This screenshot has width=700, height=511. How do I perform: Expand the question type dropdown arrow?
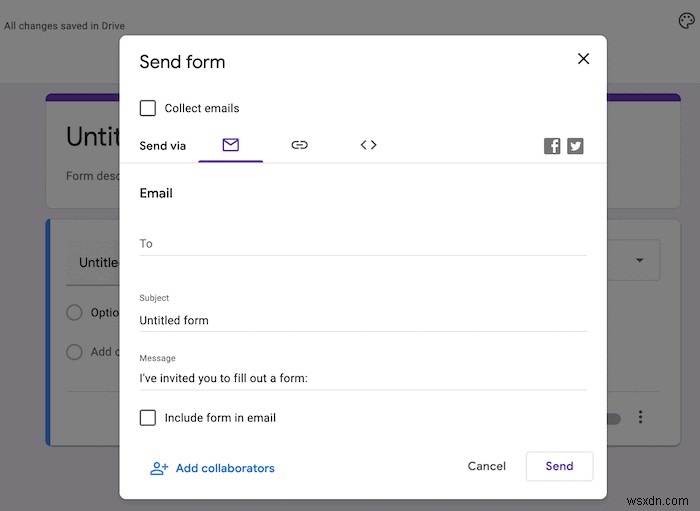639,261
